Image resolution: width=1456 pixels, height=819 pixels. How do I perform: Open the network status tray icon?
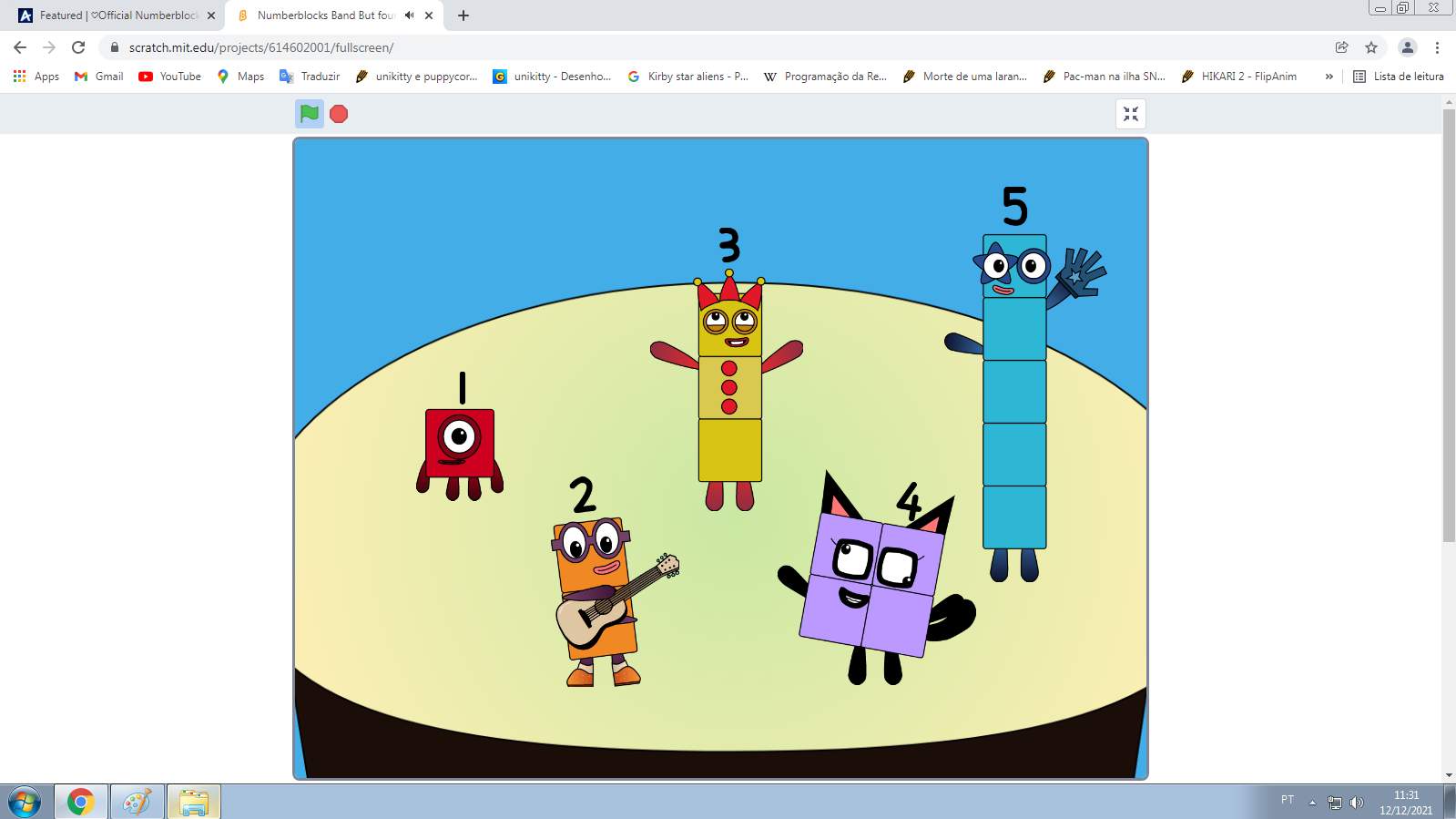tap(1335, 803)
